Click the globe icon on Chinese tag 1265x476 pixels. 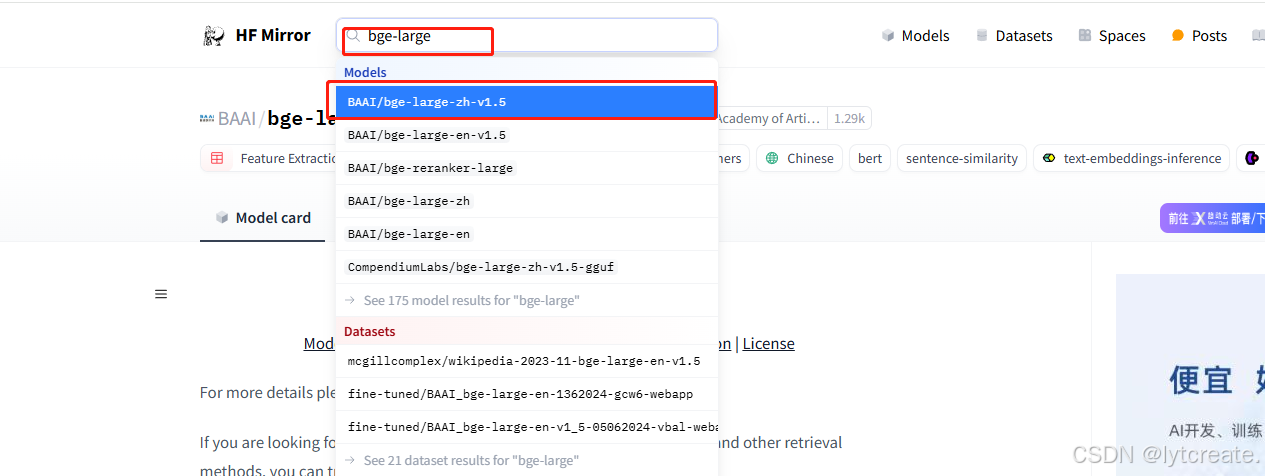click(x=771, y=158)
